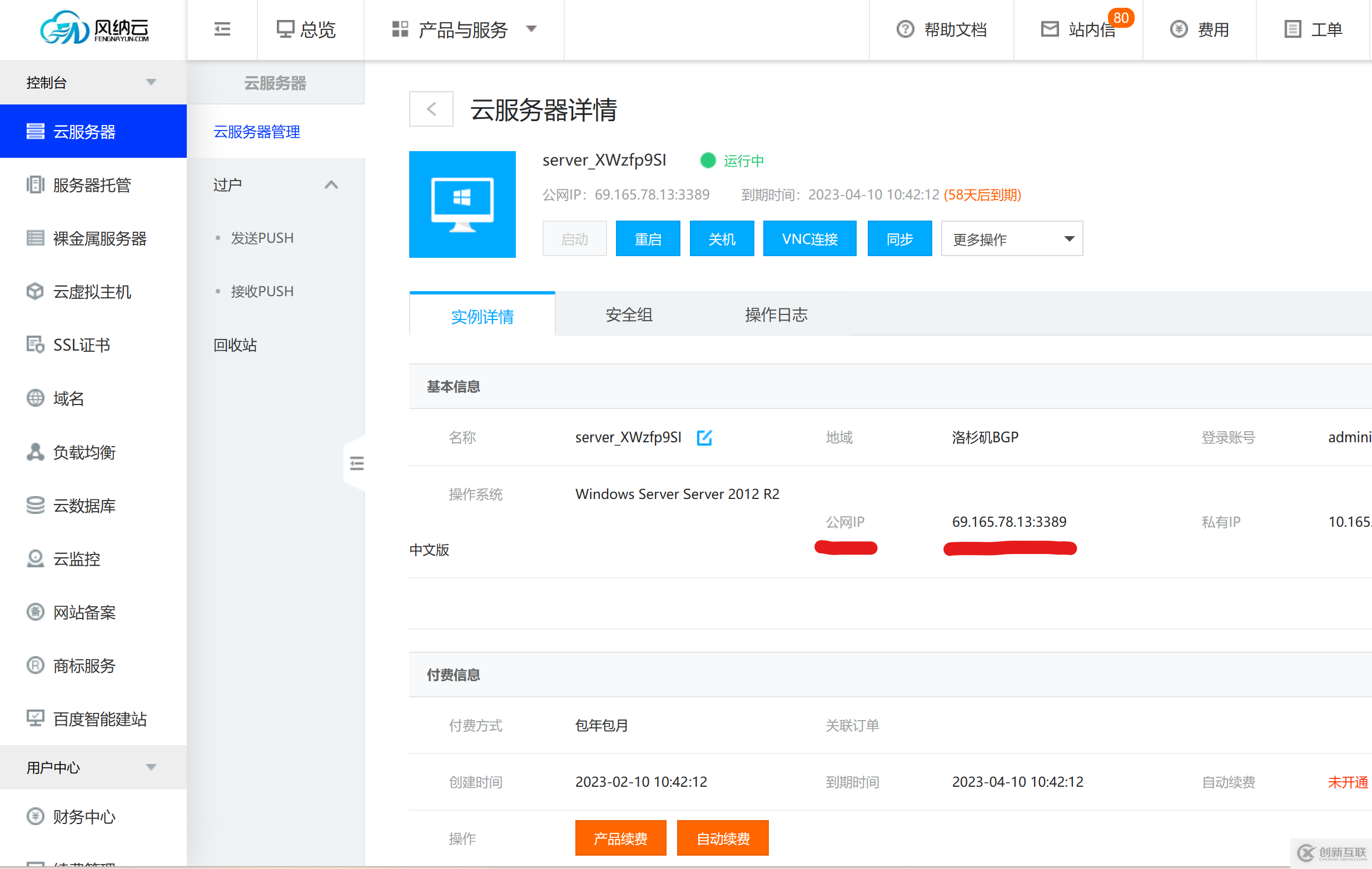Click the Windows server thumbnail image
Screen dimensions: 1372x869
coord(462,204)
